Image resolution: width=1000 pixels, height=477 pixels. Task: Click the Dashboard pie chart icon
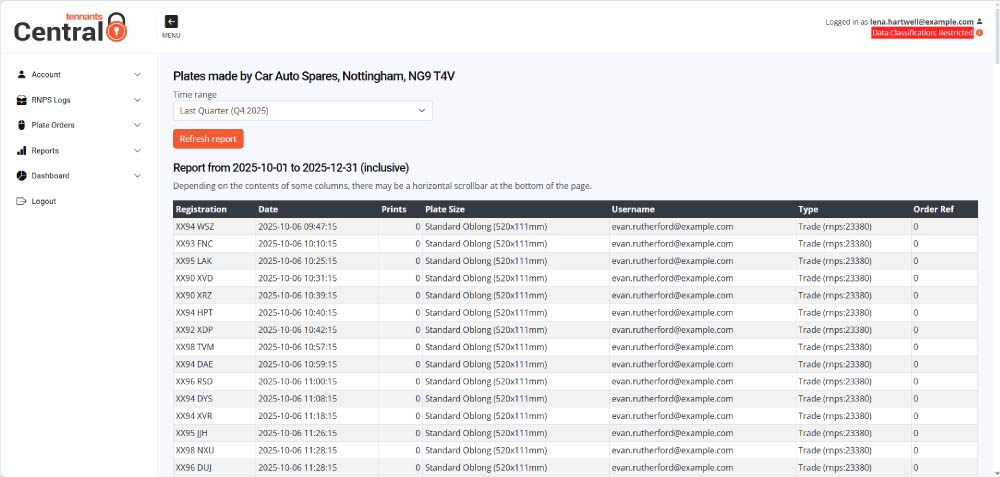pyautogui.click(x=21, y=175)
